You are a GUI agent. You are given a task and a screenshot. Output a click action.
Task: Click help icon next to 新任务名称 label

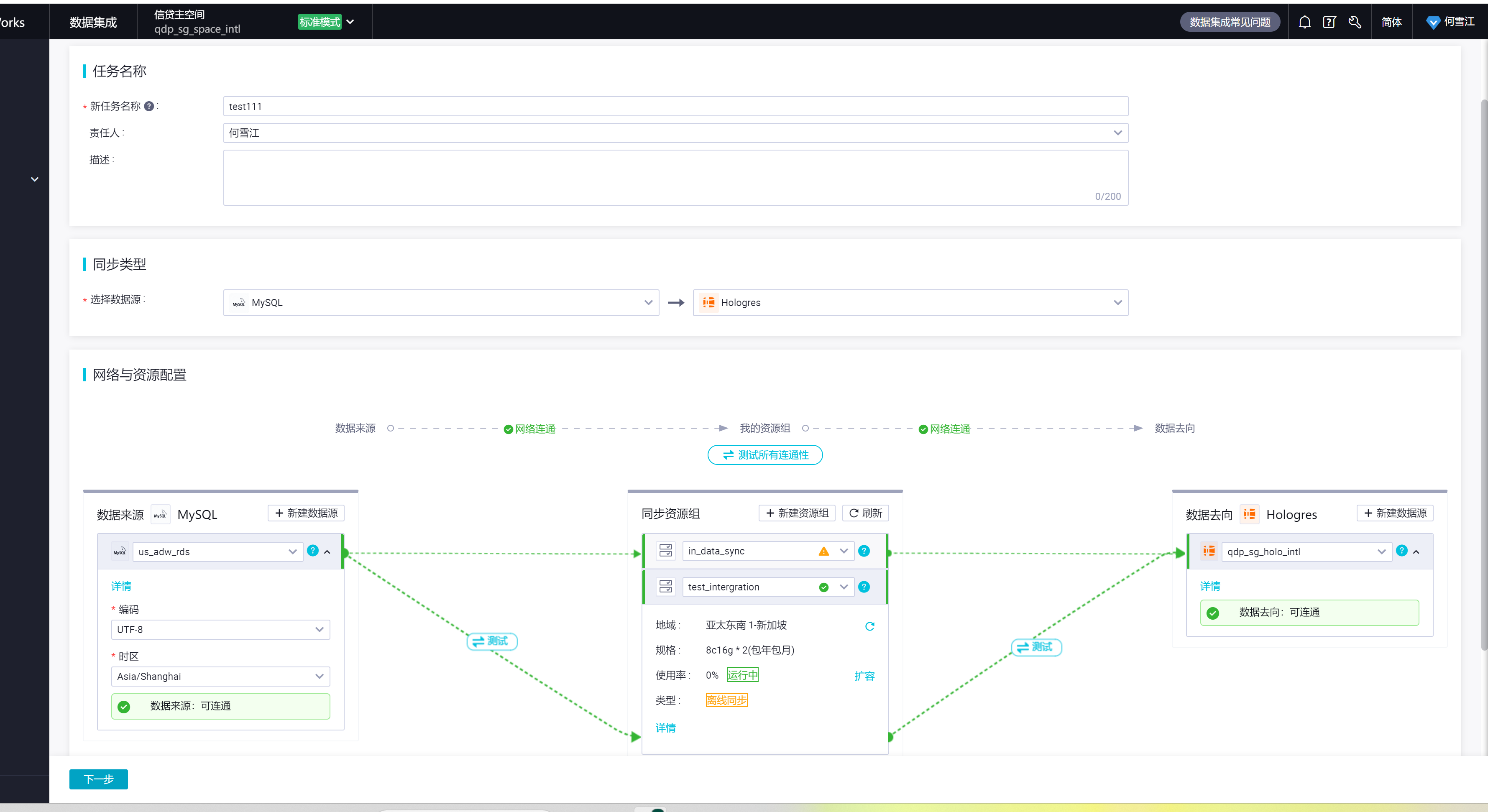click(149, 106)
